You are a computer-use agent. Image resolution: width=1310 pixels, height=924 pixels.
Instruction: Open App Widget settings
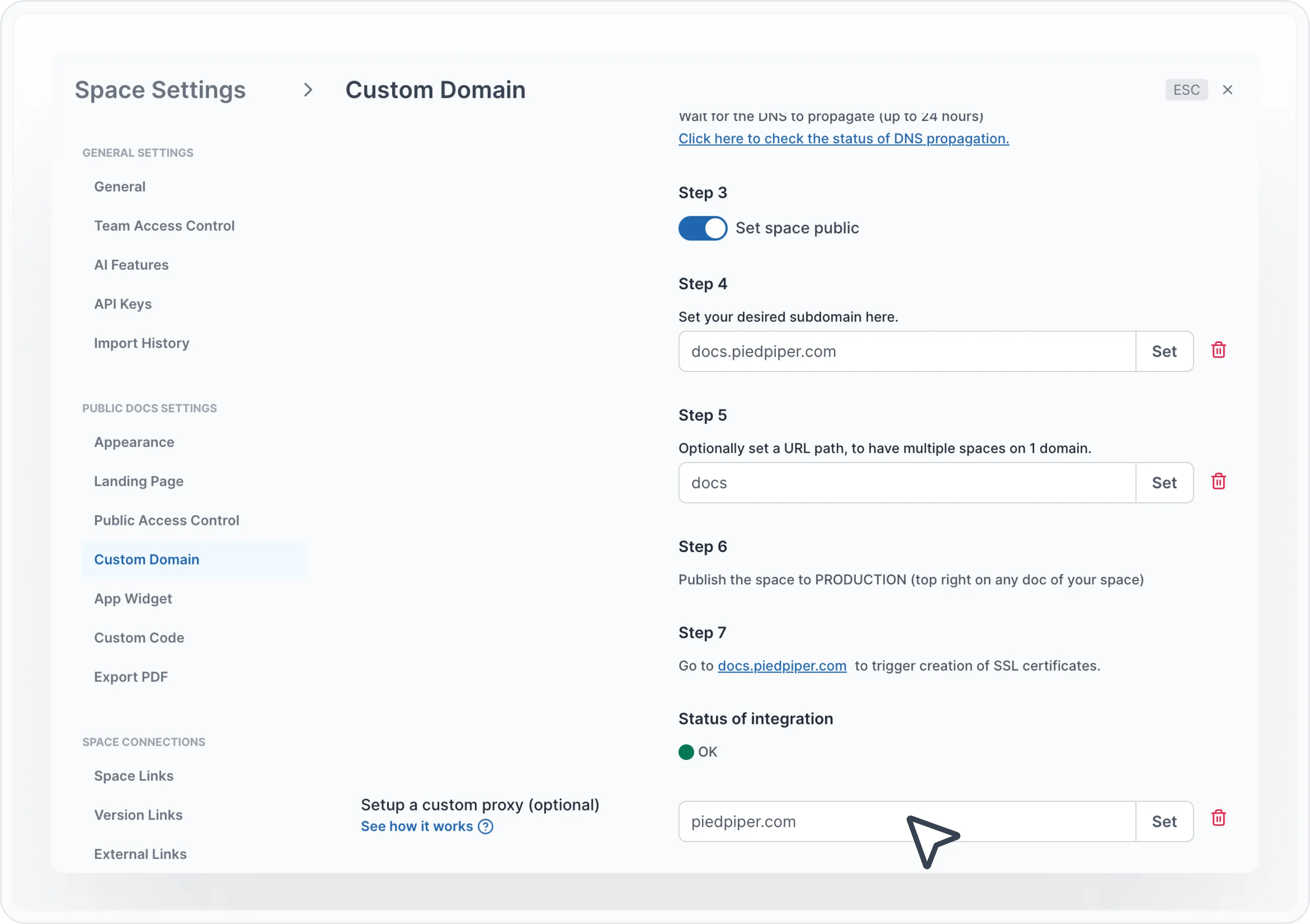click(x=133, y=598)
